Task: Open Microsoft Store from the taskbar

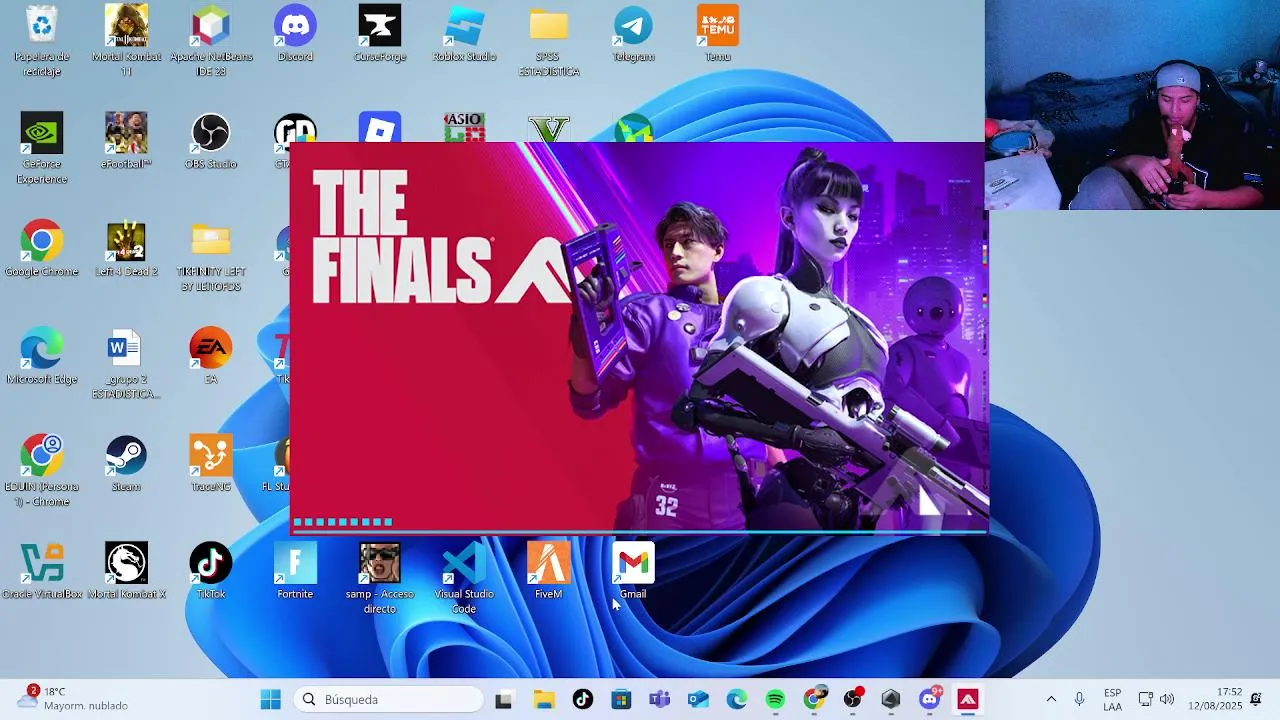Action: [621, 700]
